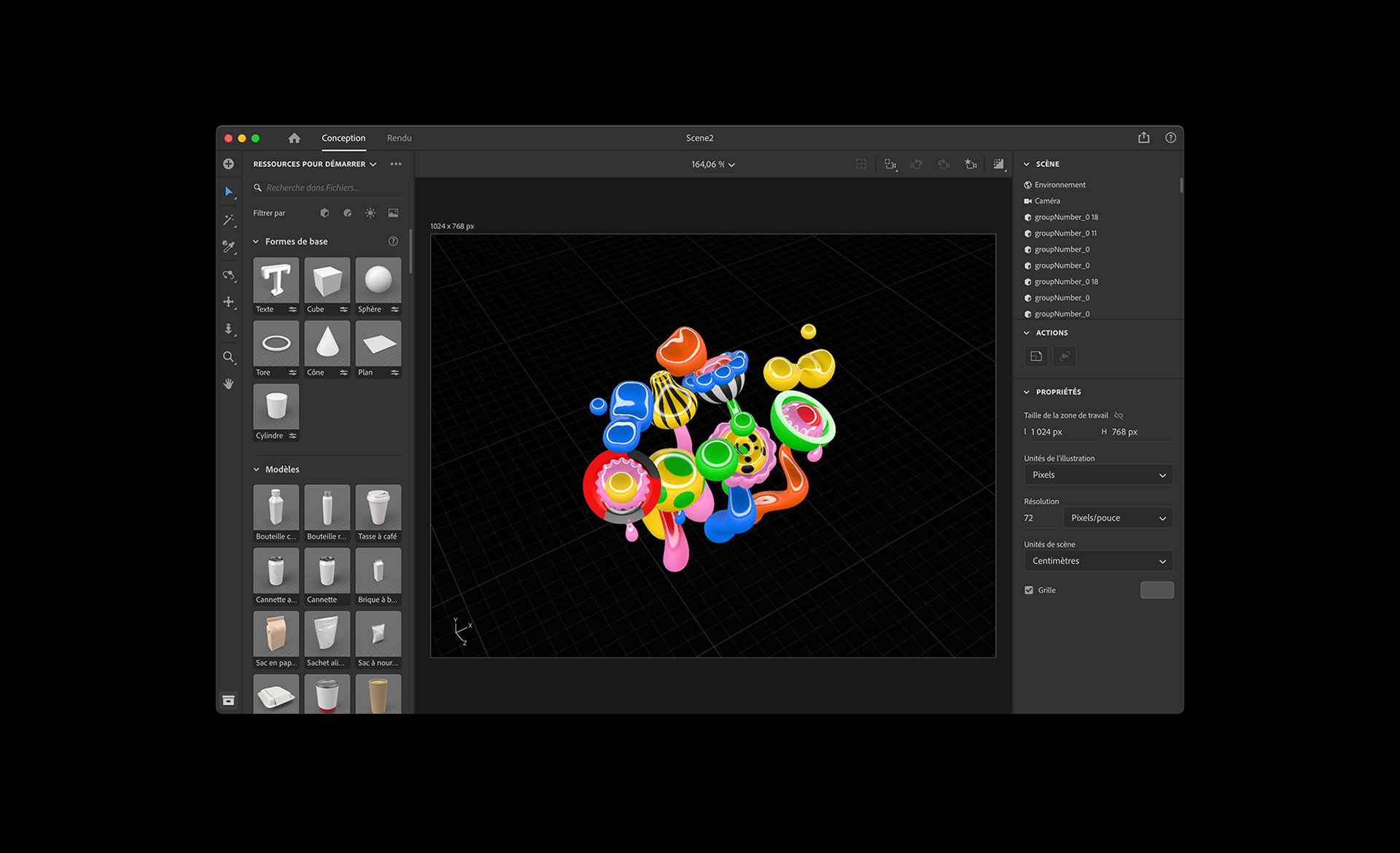Viewport: 1400px width, 853px height.
Task: Click the Grille color swatch
Action: click(x=1156, y=590)
